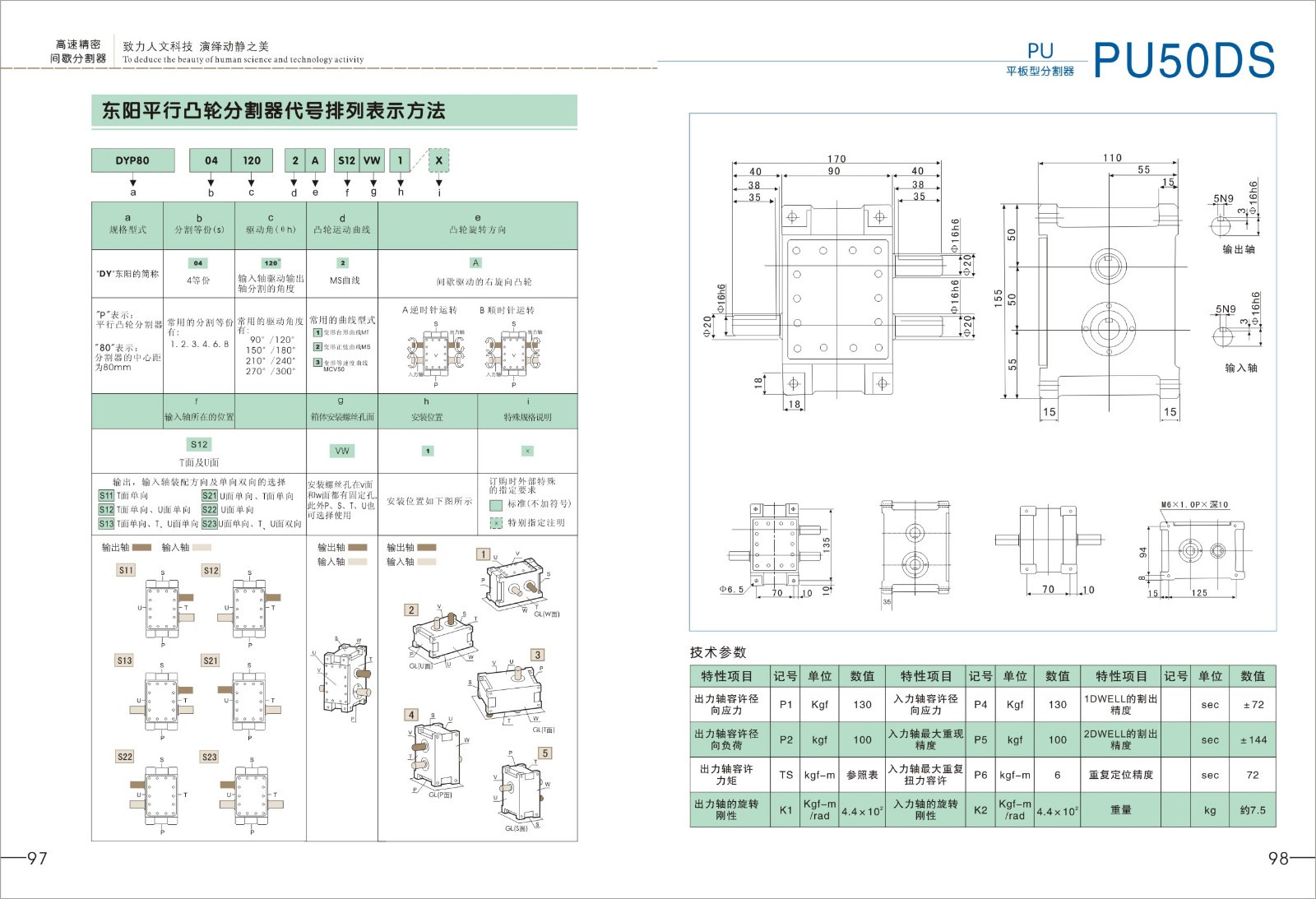
Task: Click the S21 shaft configuration diagram
Action: pyautogui.click(x=249, y=699)
